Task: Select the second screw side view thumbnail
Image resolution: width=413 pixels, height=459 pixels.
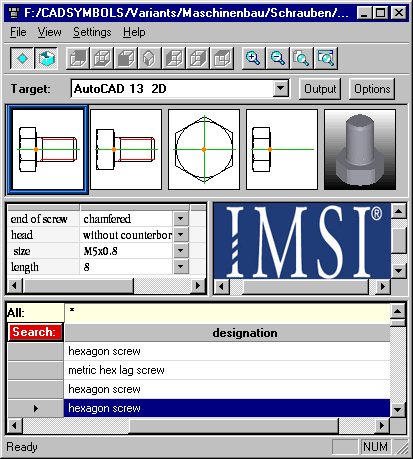Action: [x=126, y=150]
